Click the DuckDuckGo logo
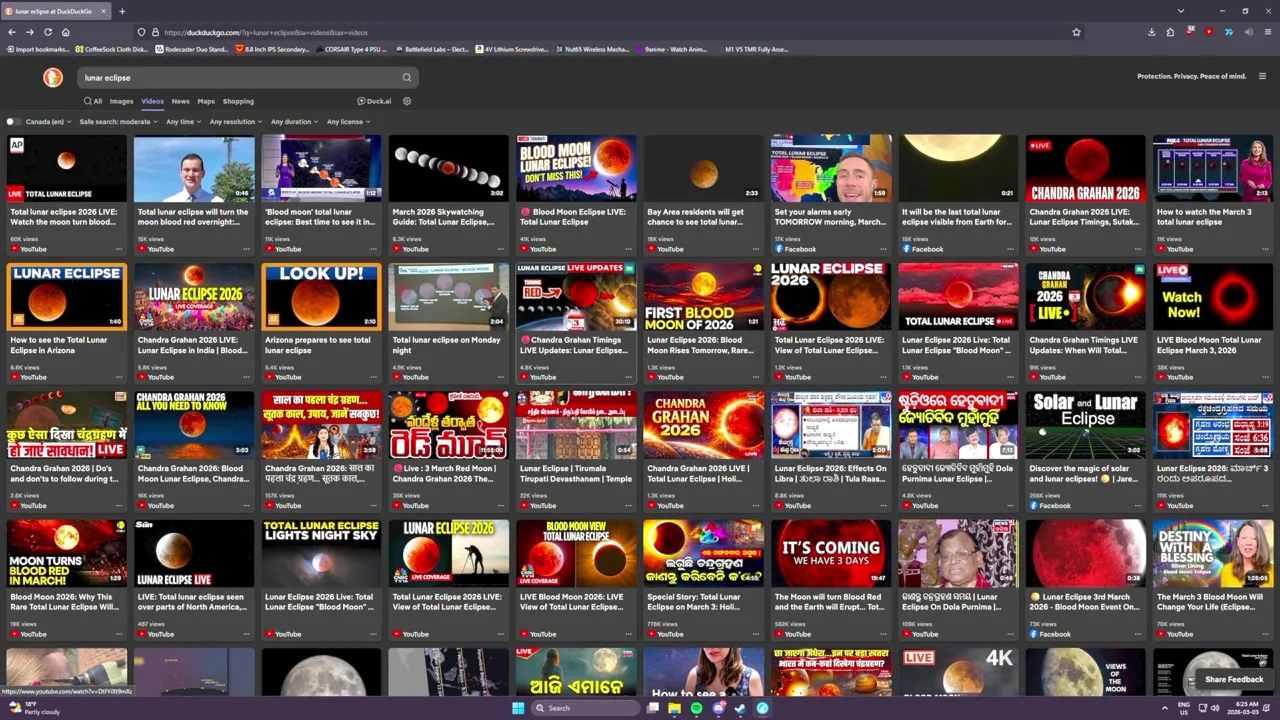The image size is (1280, 720). point(53,77)
